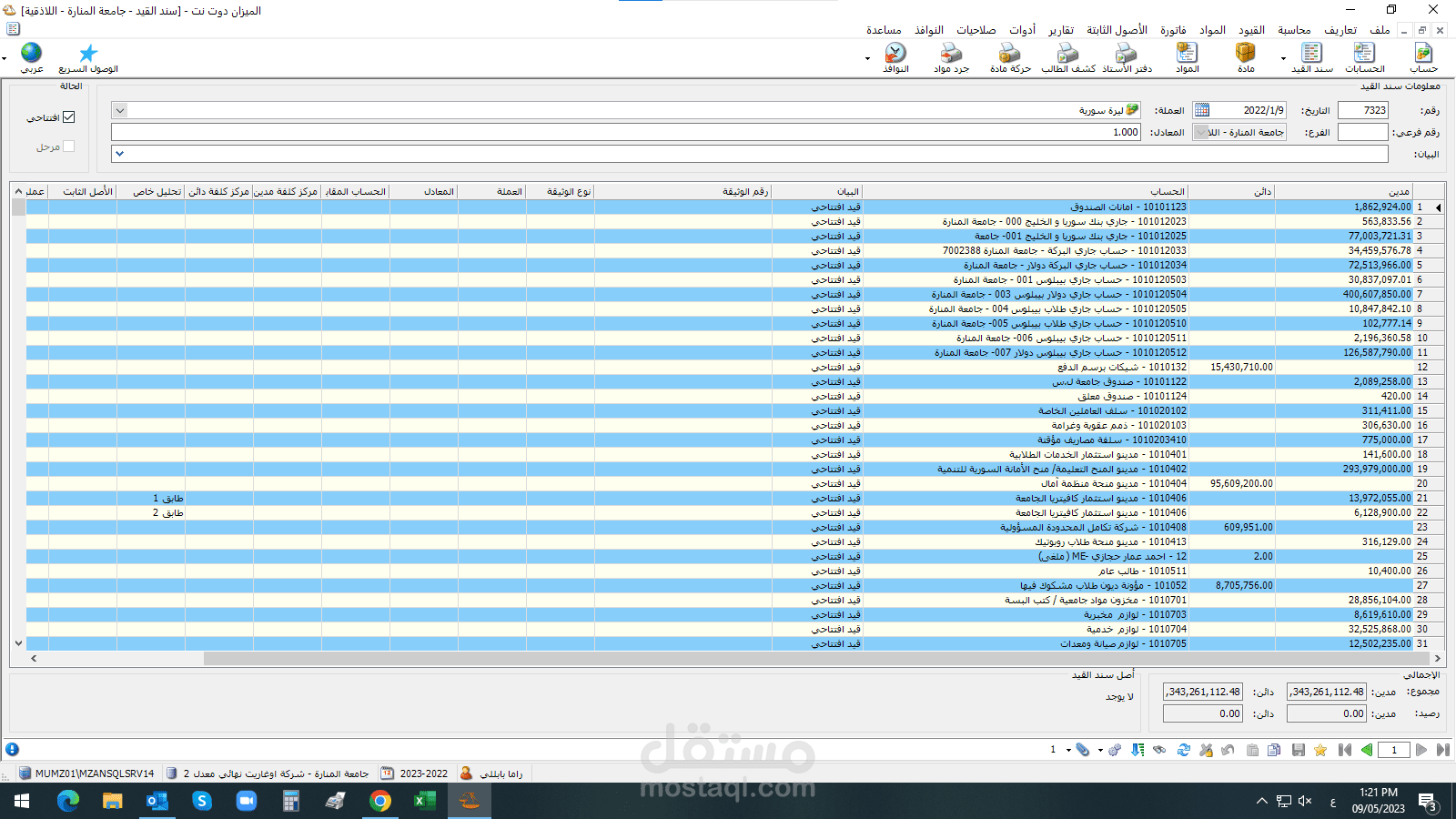This screenshot has height=819, width=1456.
Task: Open the dropdown arrow beside عربي globe
Action: pos(5,58)
